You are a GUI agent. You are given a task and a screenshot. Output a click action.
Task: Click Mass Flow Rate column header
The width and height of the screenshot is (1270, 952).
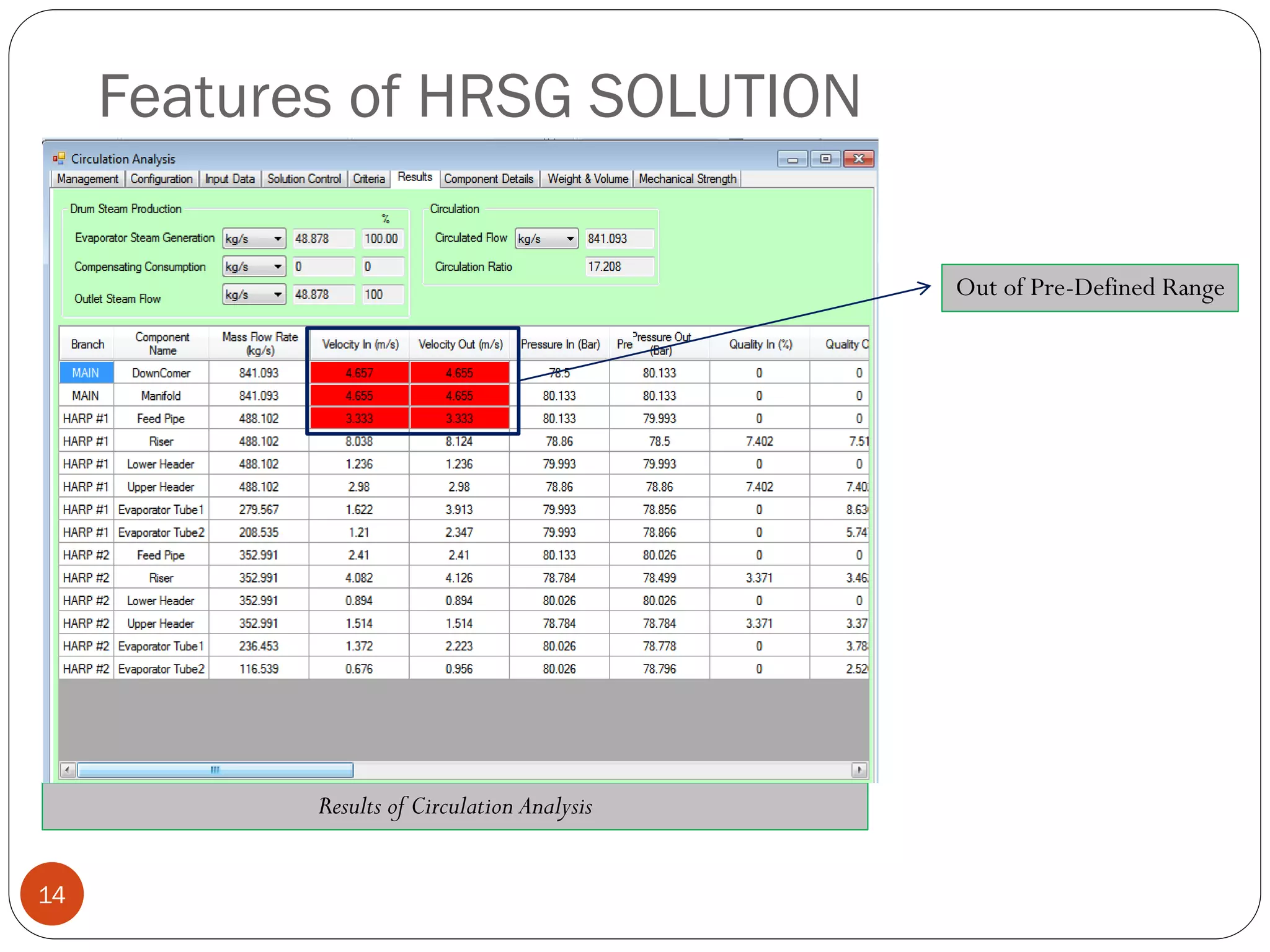[x=259, y=344]
